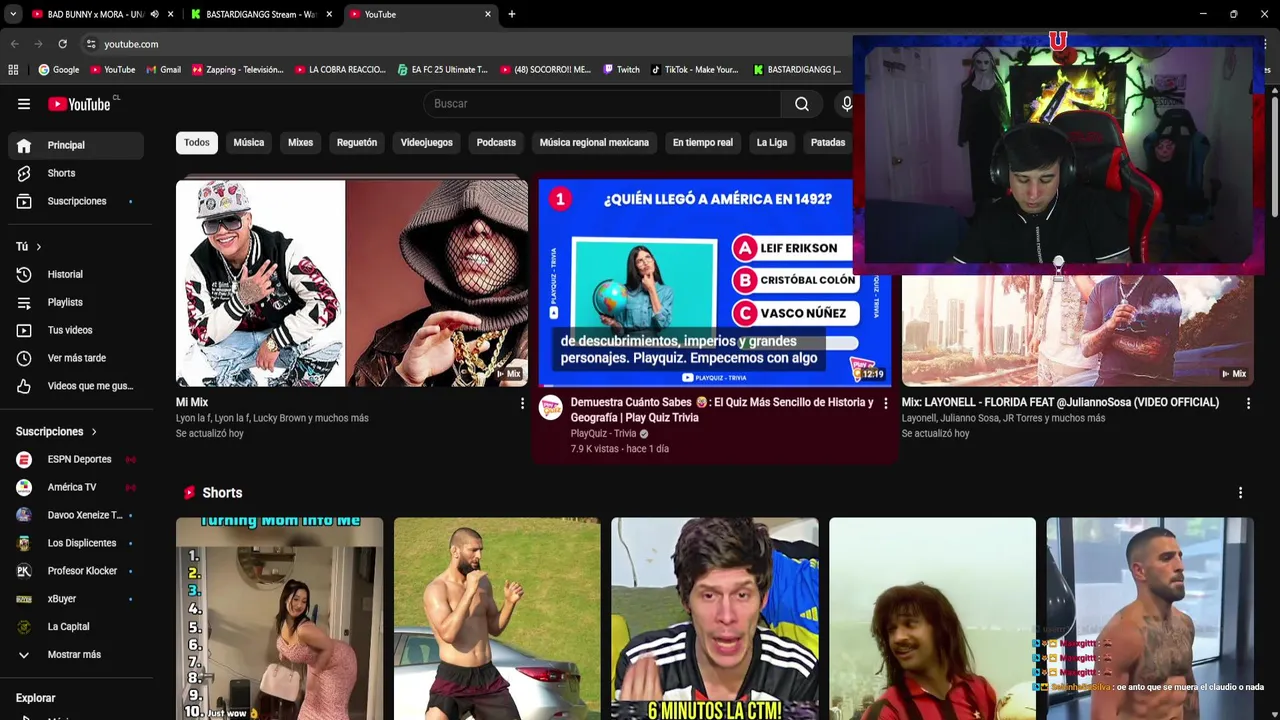Open Historial in the sidebar
This screenshot has height=720, width=1280.
[x=76, y=274]
